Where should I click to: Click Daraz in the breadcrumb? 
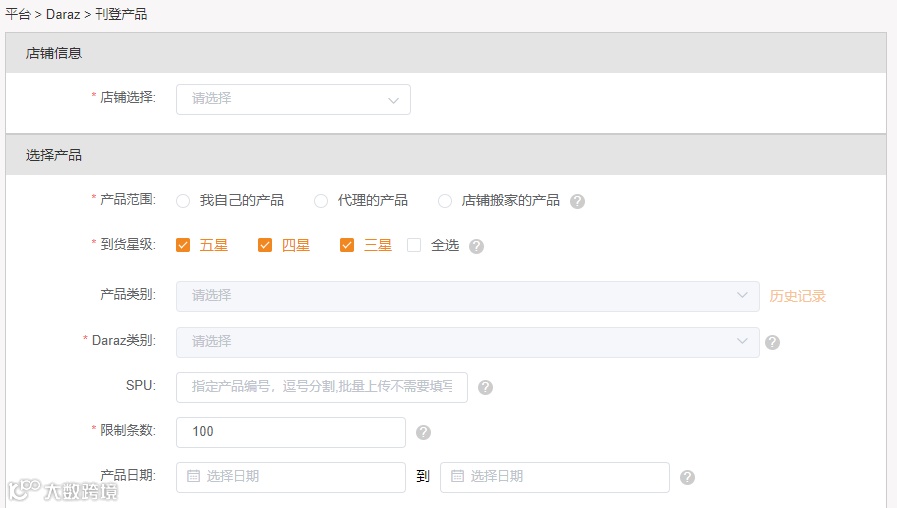click(x=63, y=14)
